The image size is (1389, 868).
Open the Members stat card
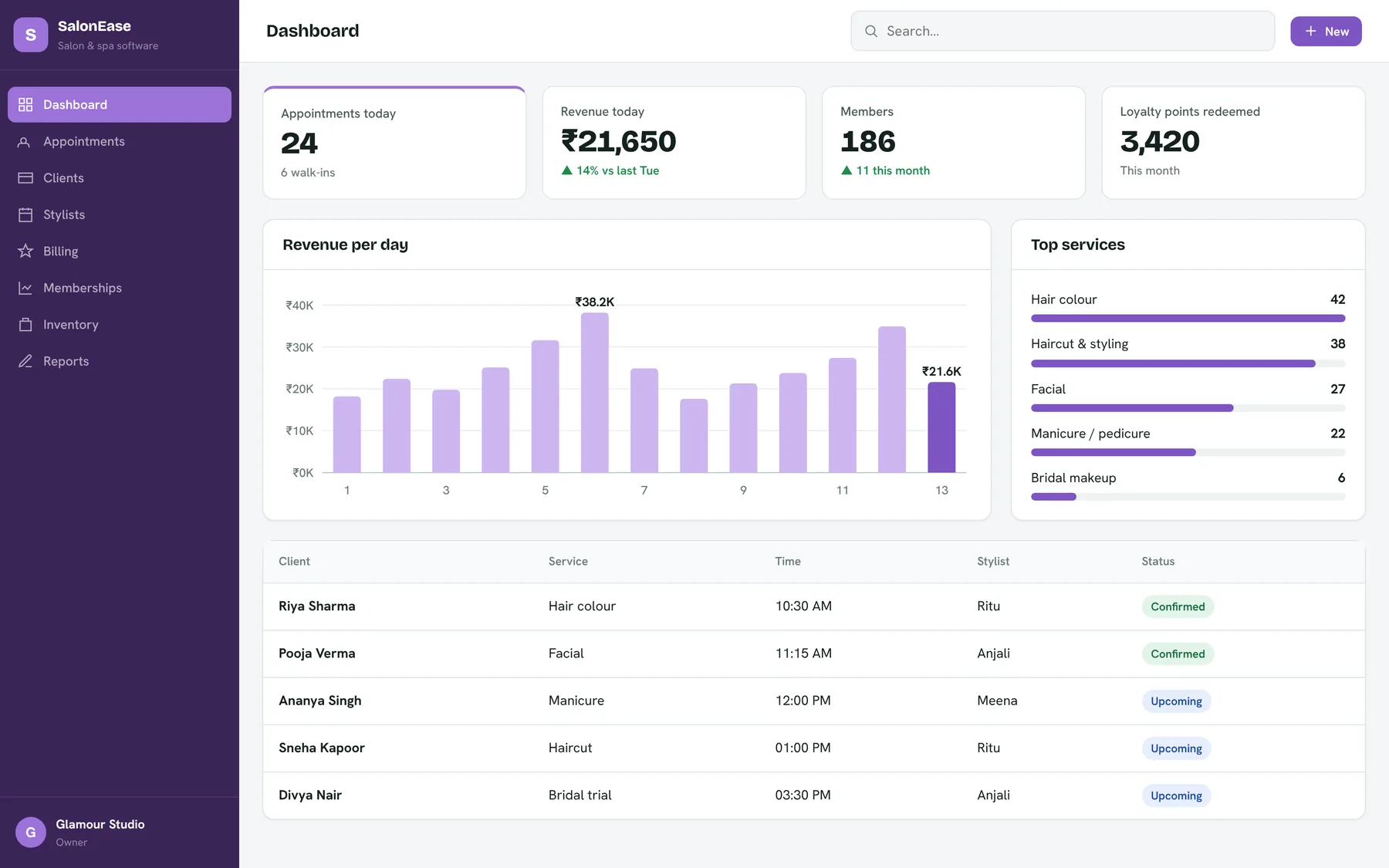[954, 143]
